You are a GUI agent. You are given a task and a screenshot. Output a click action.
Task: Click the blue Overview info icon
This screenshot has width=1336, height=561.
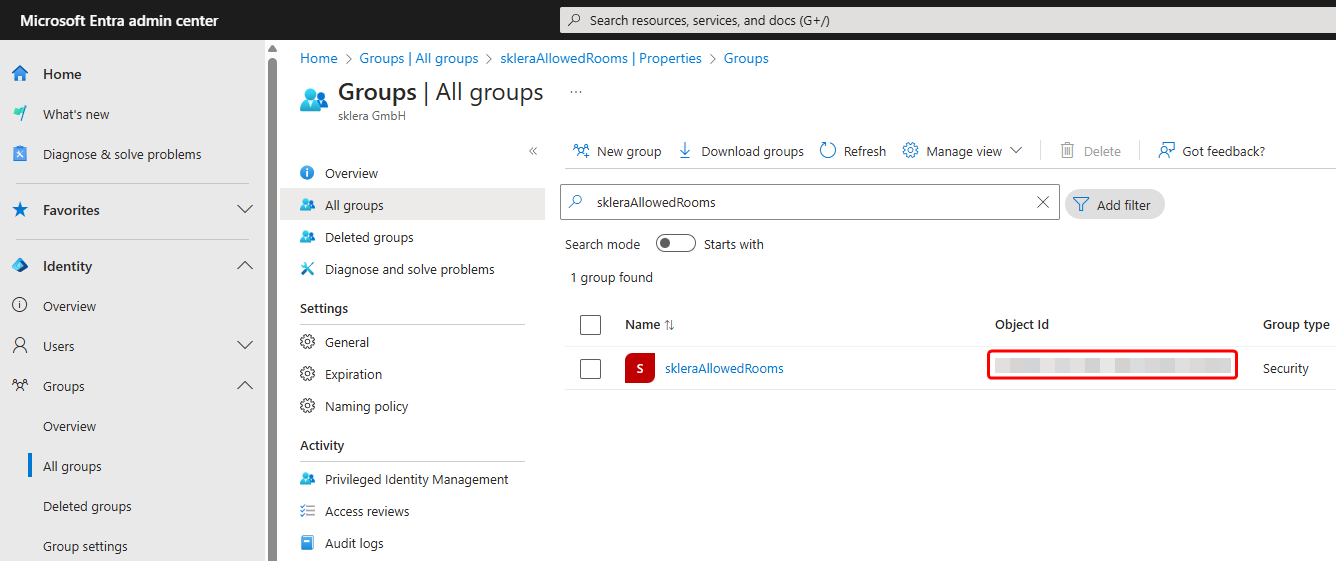pos(308,173)
